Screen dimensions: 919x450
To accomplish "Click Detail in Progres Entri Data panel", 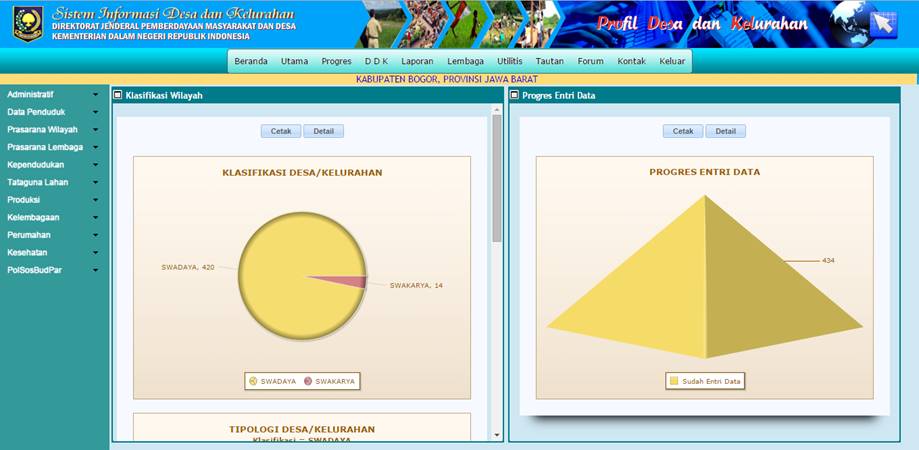I will click(x=726, y=131).
